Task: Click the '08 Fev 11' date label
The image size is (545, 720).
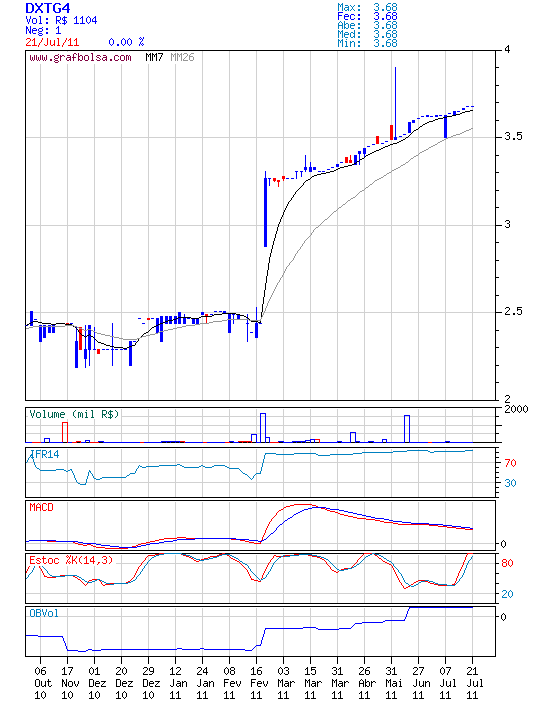Action: 232,683
